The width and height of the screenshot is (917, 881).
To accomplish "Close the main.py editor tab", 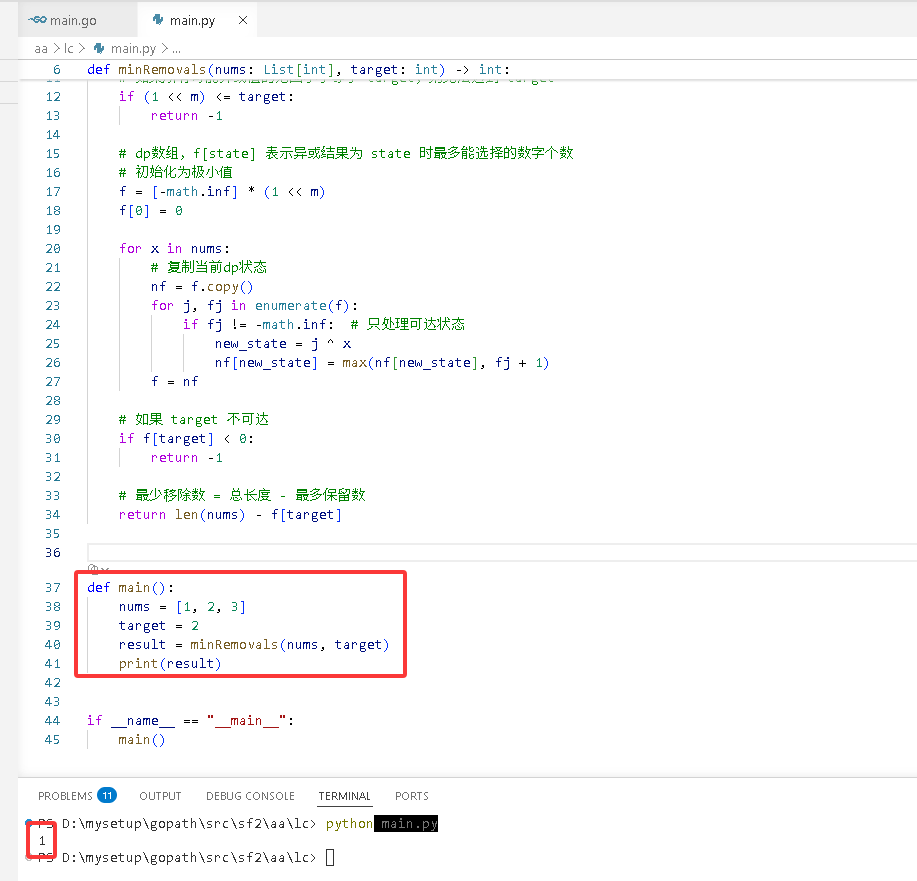I will click(x=243, y=20).
